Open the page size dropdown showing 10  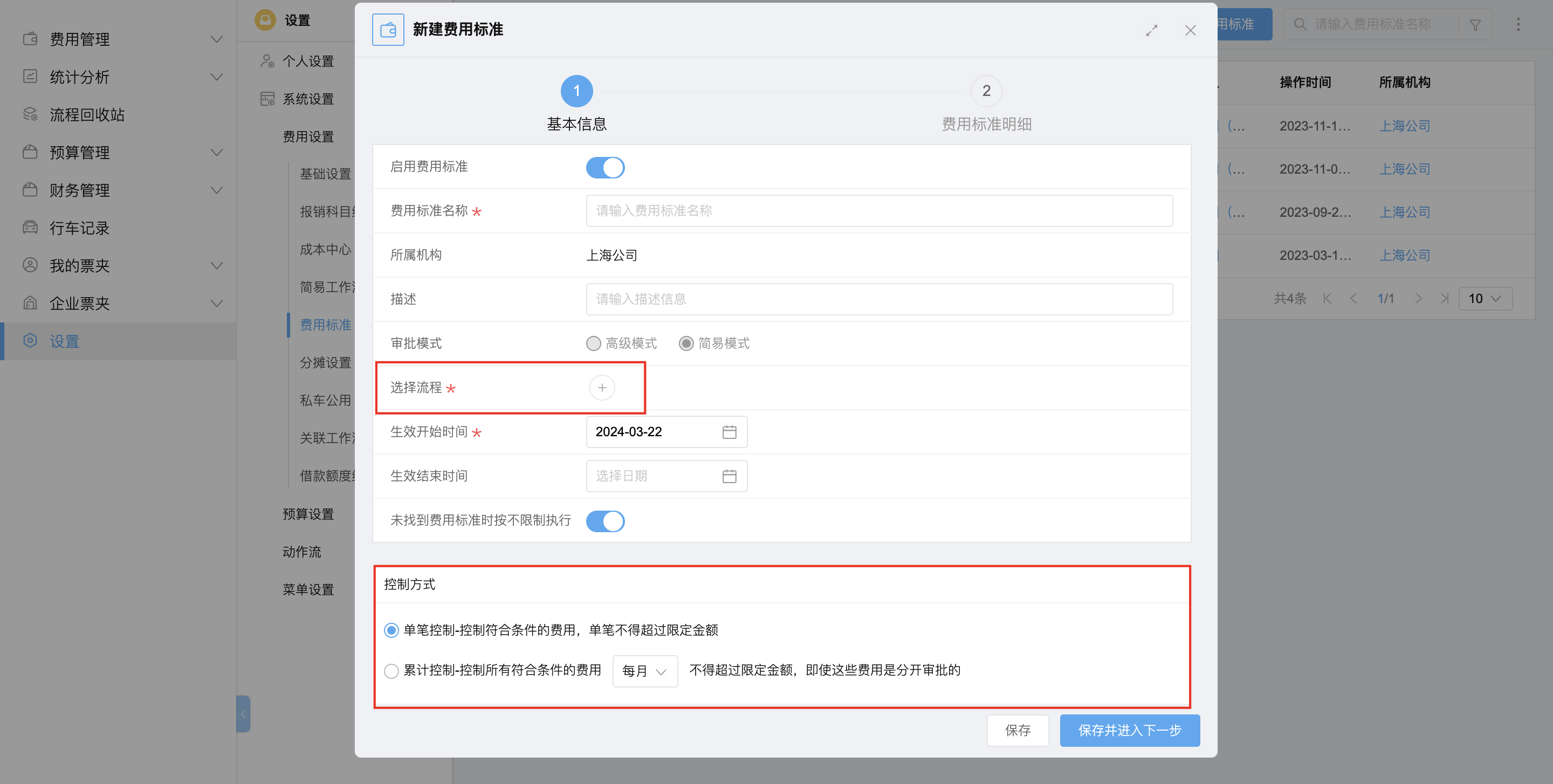tap(1485, 298)
